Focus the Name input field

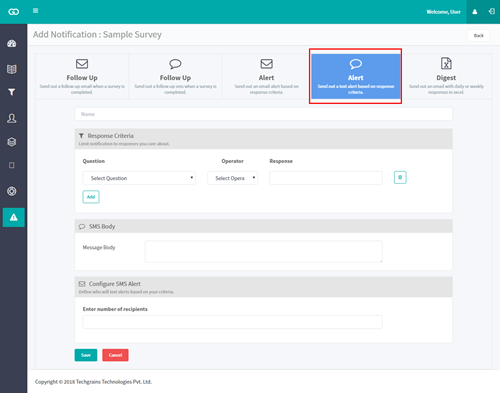(263, 114)
